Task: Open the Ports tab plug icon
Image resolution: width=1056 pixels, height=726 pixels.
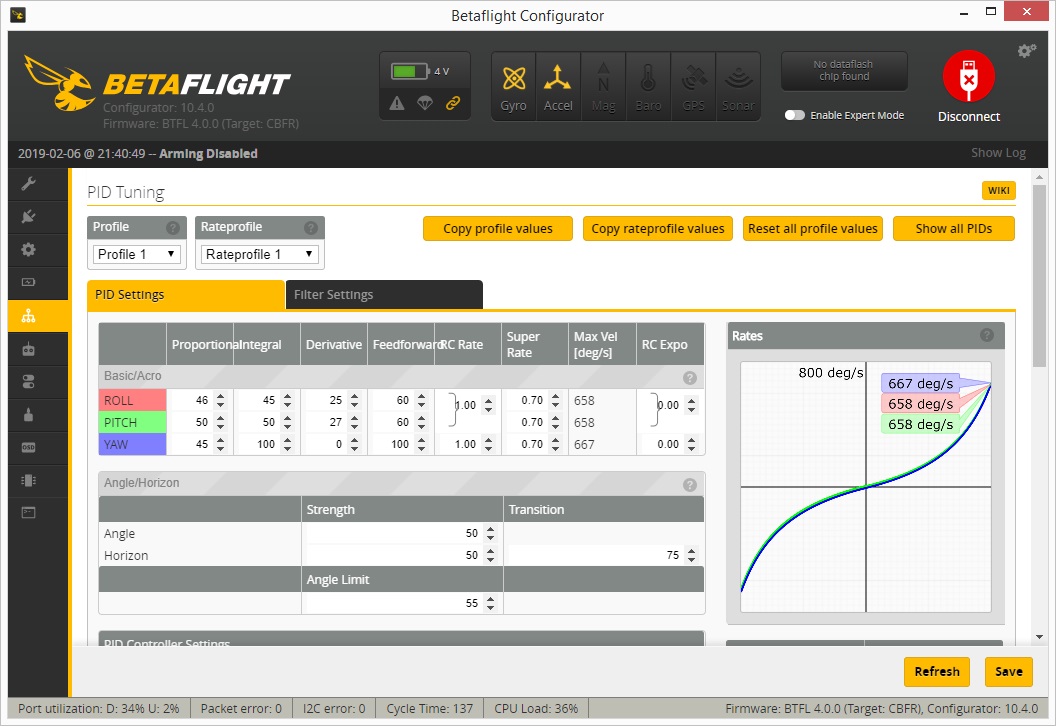Action: (x=28, y=217)
